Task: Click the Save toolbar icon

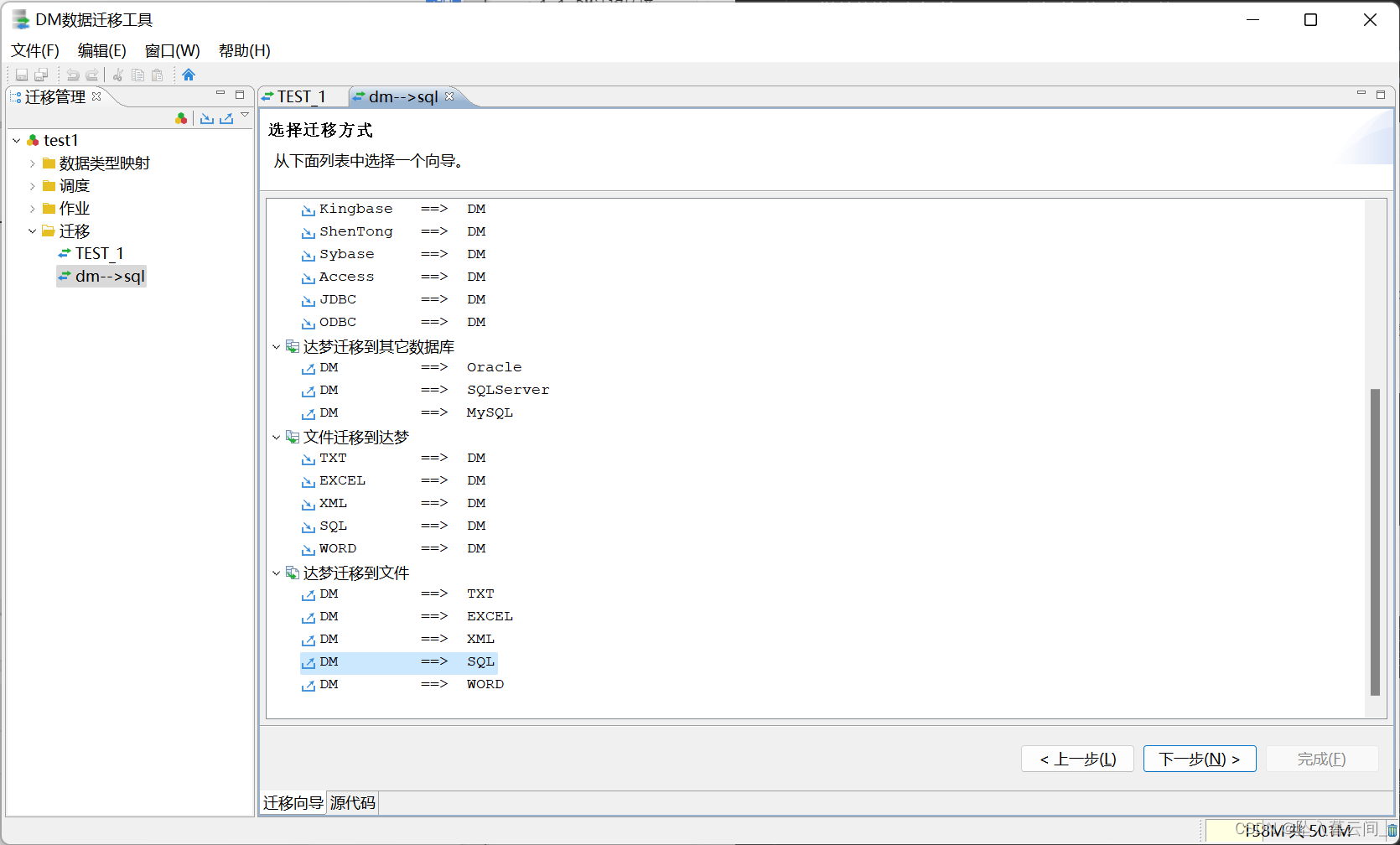Action: tap(22, 75)
